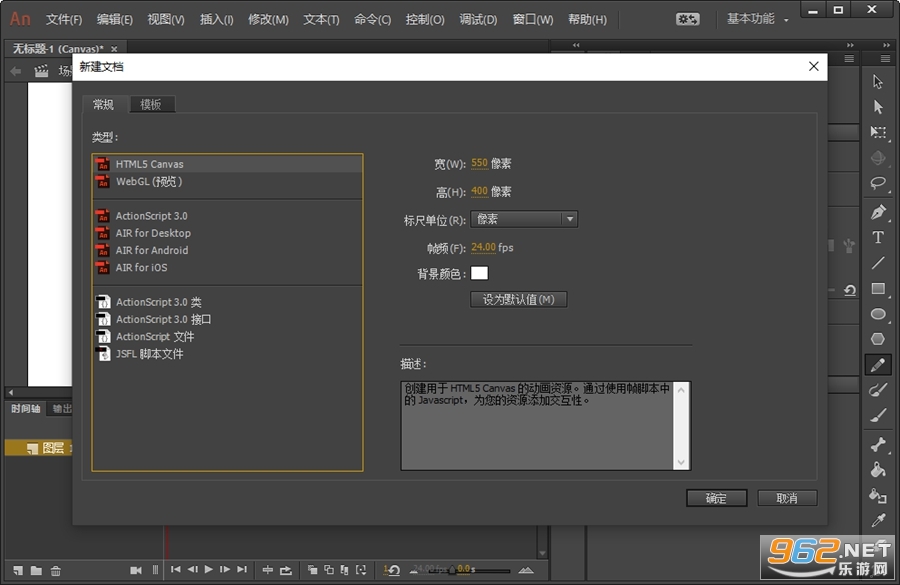Pick the Brush tool
This screenshot has height=585, width=900.
878,415
